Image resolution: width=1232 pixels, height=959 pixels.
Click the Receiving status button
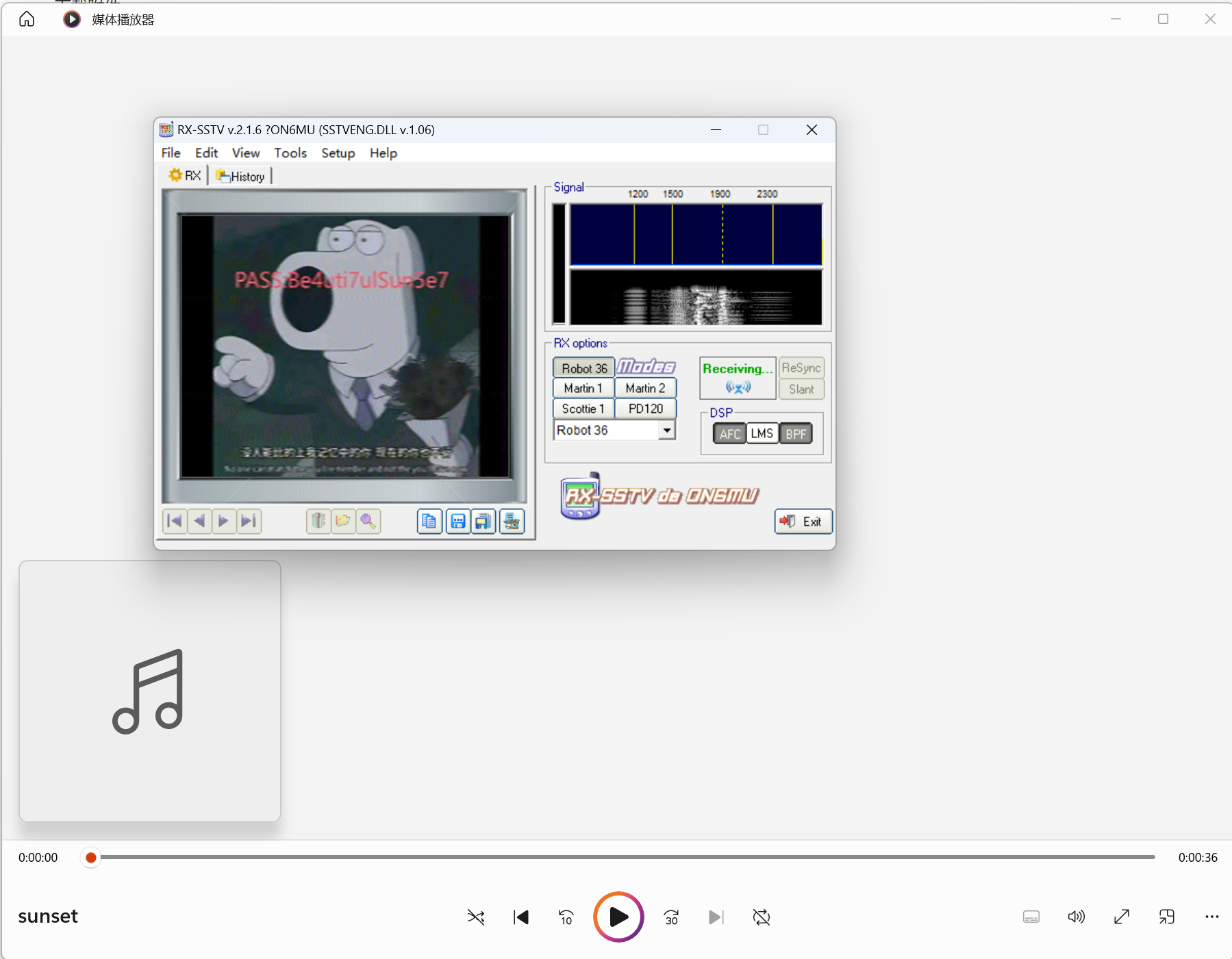738,378
